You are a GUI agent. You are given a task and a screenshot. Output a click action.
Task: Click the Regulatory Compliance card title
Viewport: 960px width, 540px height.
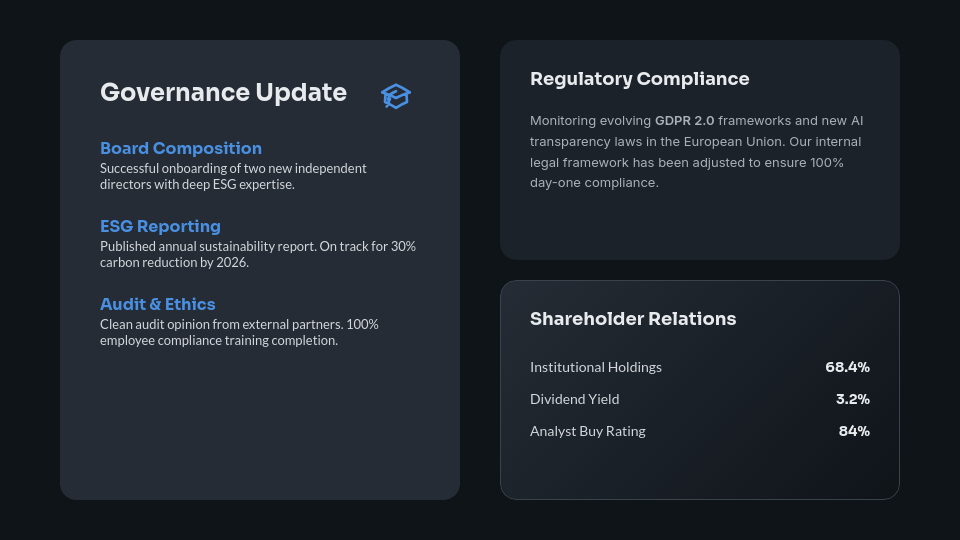click(x=639, y=79)
